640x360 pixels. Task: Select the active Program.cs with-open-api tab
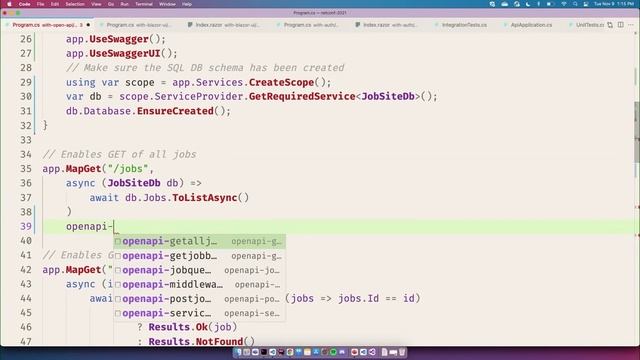(x=47, y=25)
